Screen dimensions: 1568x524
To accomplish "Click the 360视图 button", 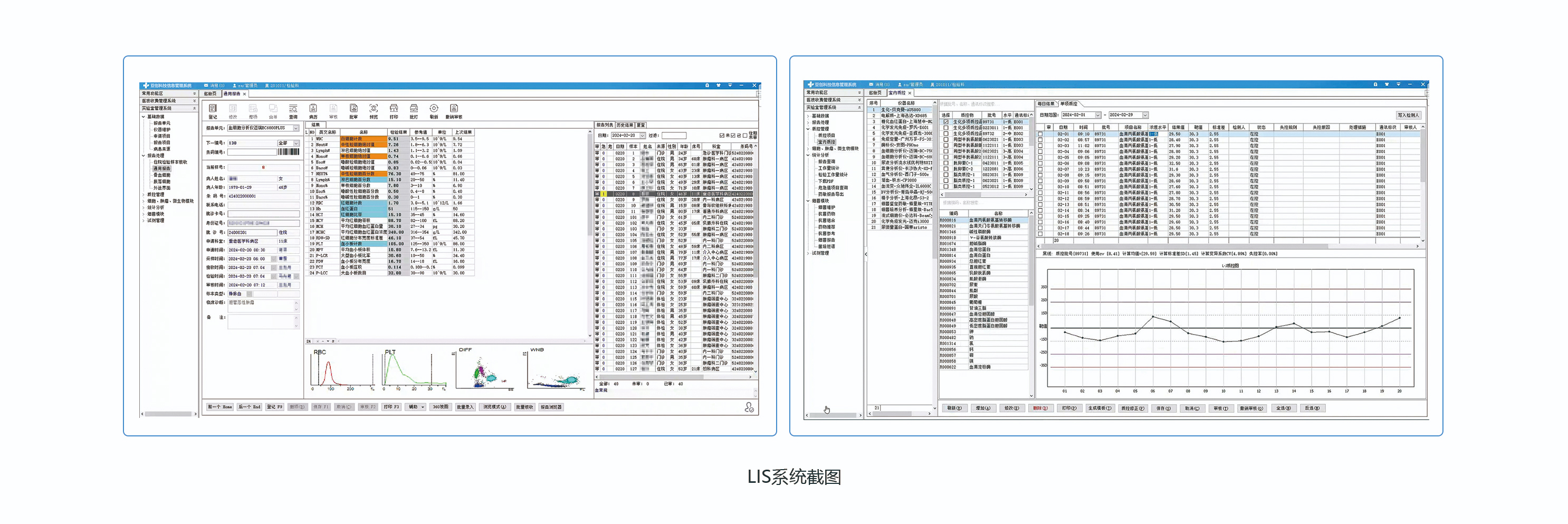I will click(x=440, y=407).
